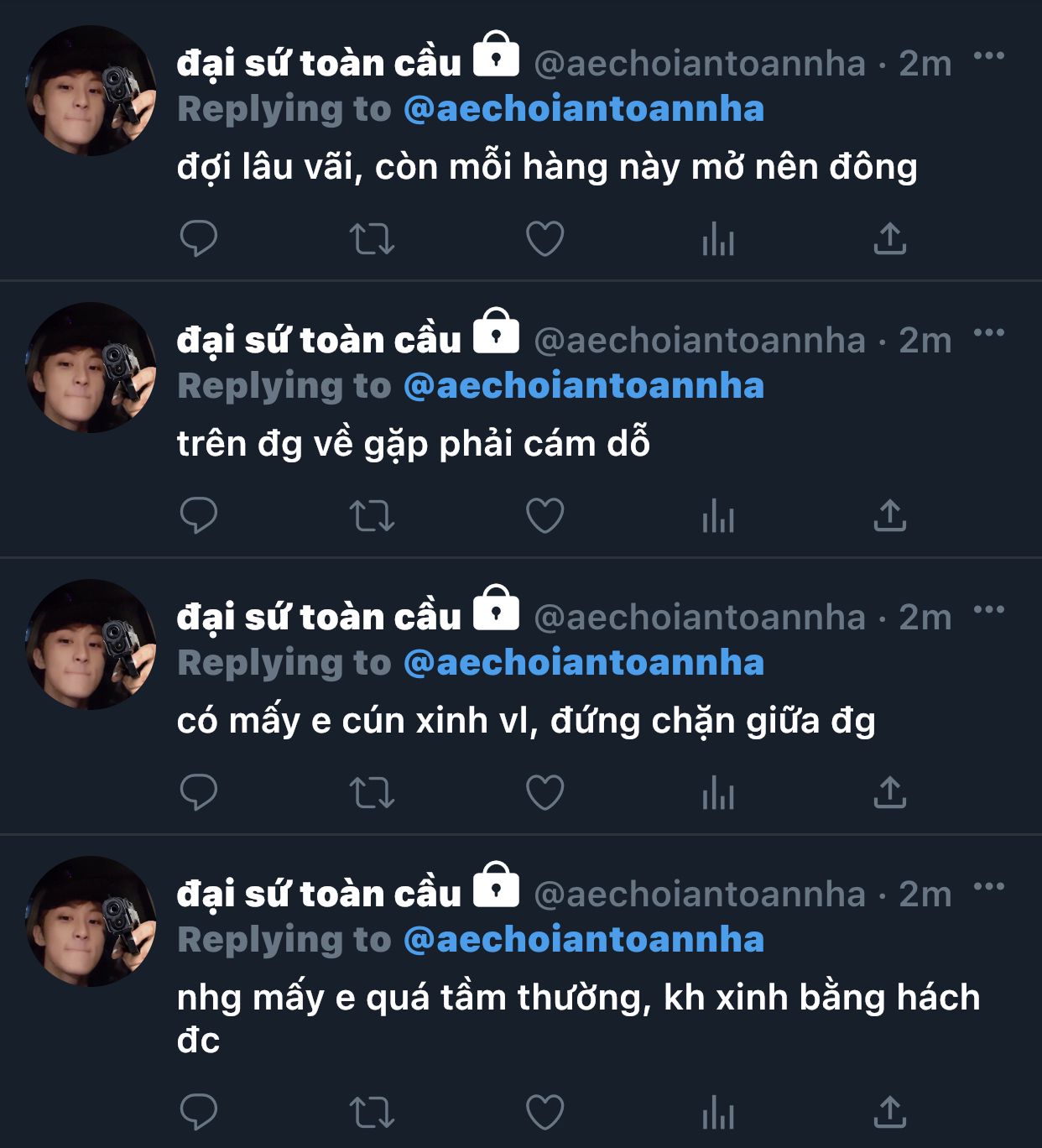Share the "đợi lâu vãi" tweet
The width and height of the screenshot is (1042, 1148).
point(890,238)
